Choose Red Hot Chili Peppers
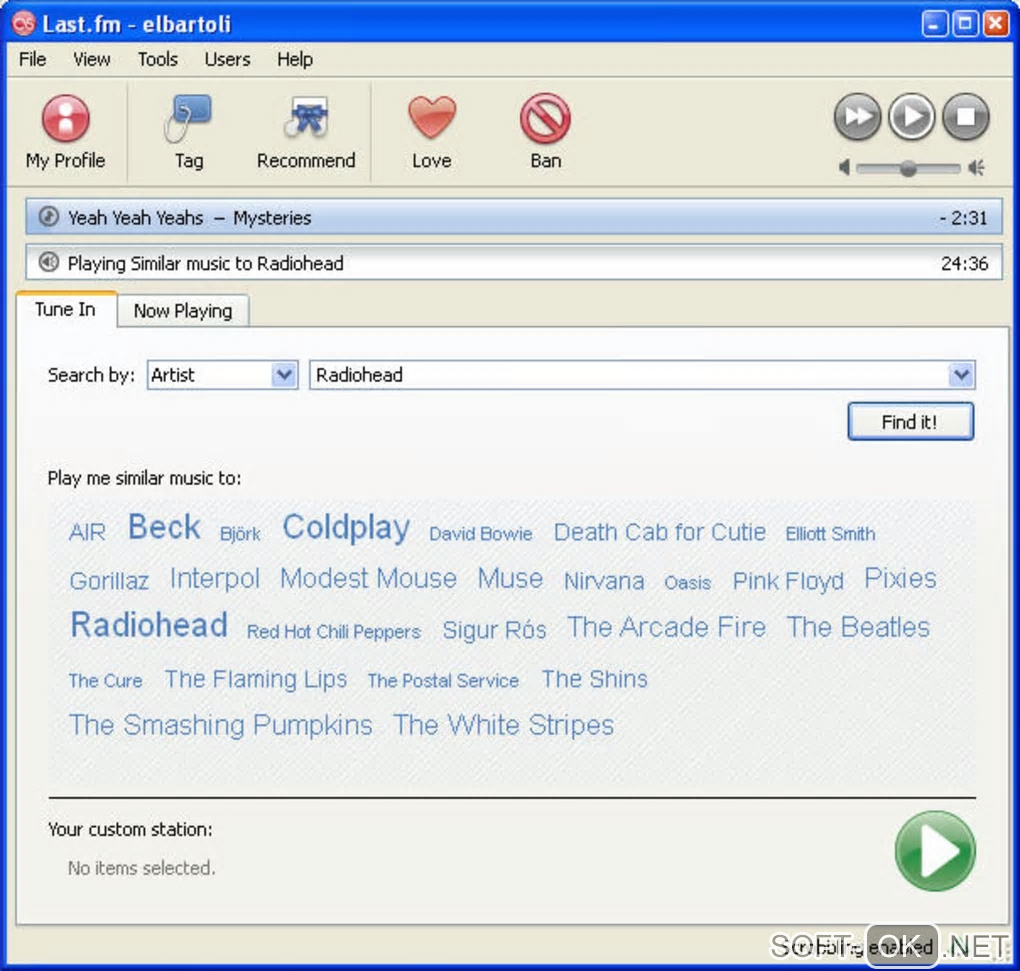1020x971 pixels. 334,632
